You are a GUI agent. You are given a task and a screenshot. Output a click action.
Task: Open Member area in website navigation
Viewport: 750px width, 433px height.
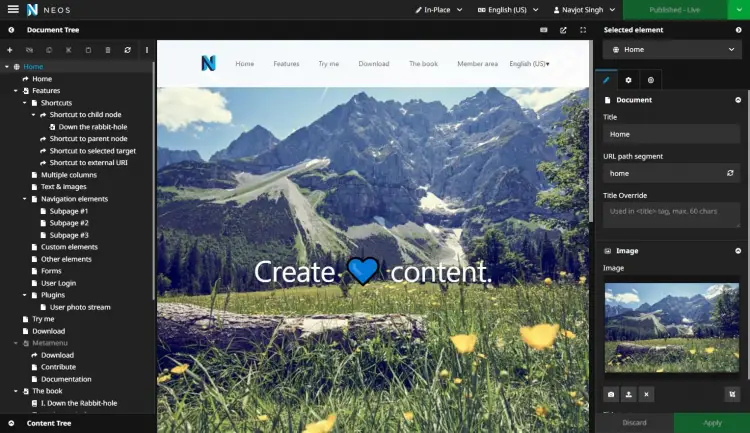[477, 64]
